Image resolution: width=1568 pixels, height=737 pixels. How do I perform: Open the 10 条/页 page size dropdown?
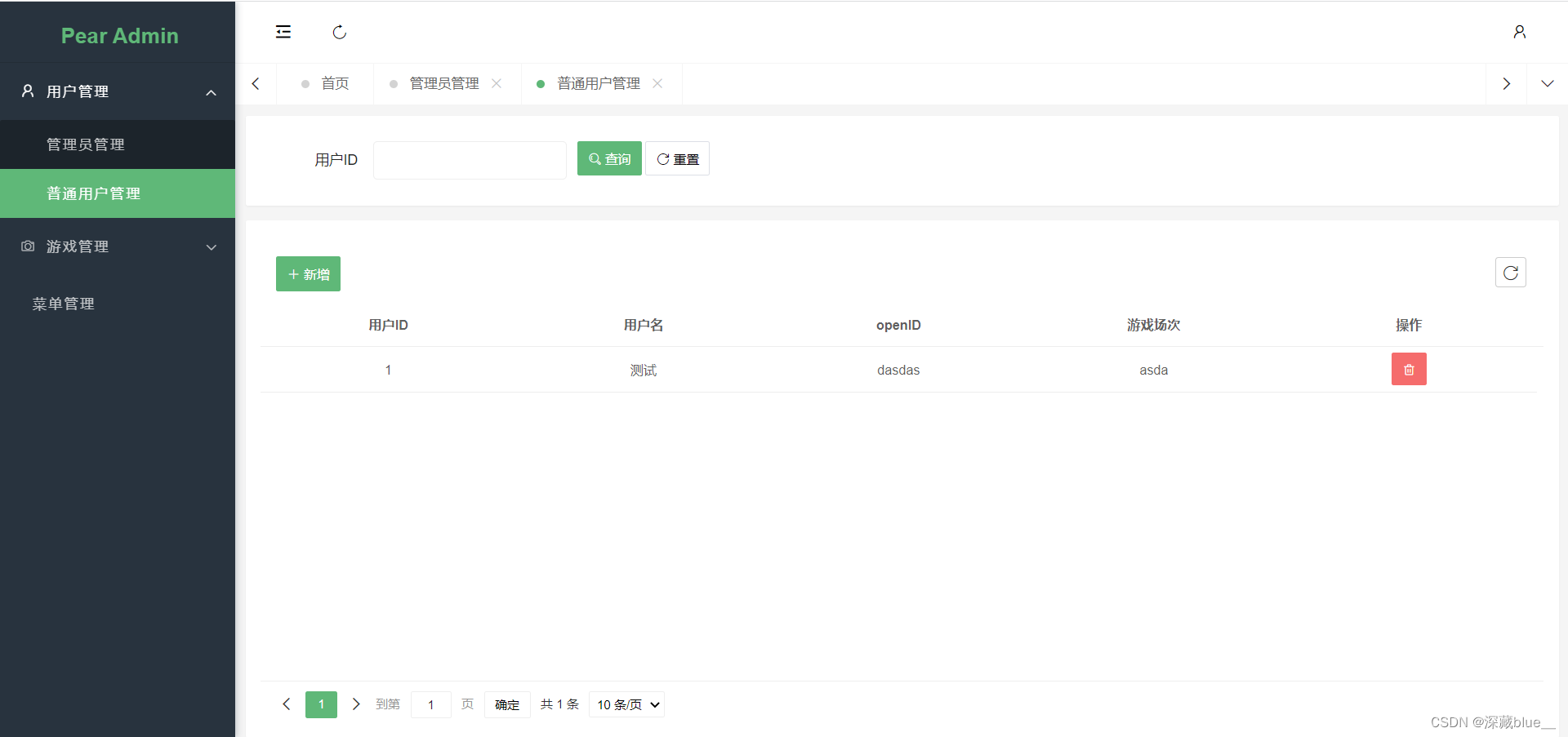(x=626, y=704)
